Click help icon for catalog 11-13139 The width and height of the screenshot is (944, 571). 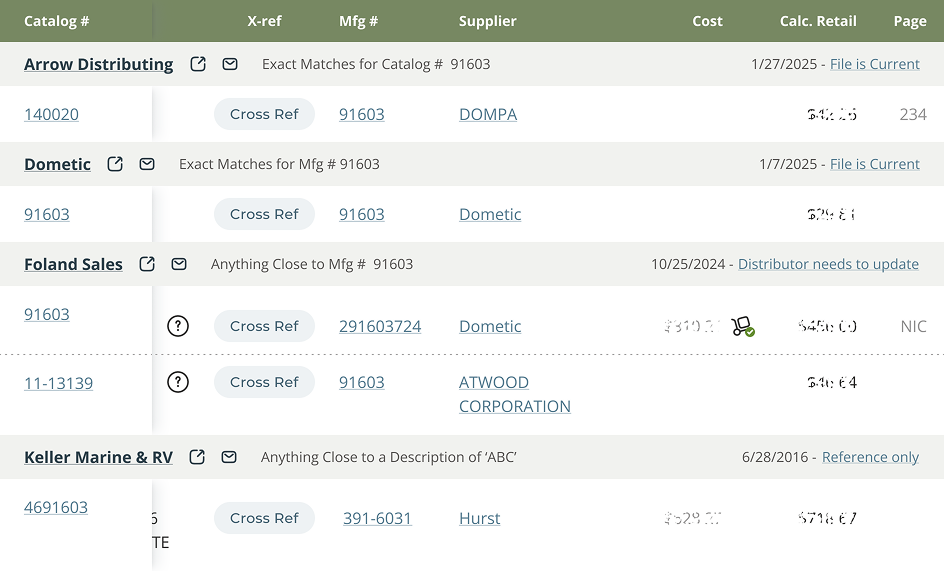(x=178, y=382)
